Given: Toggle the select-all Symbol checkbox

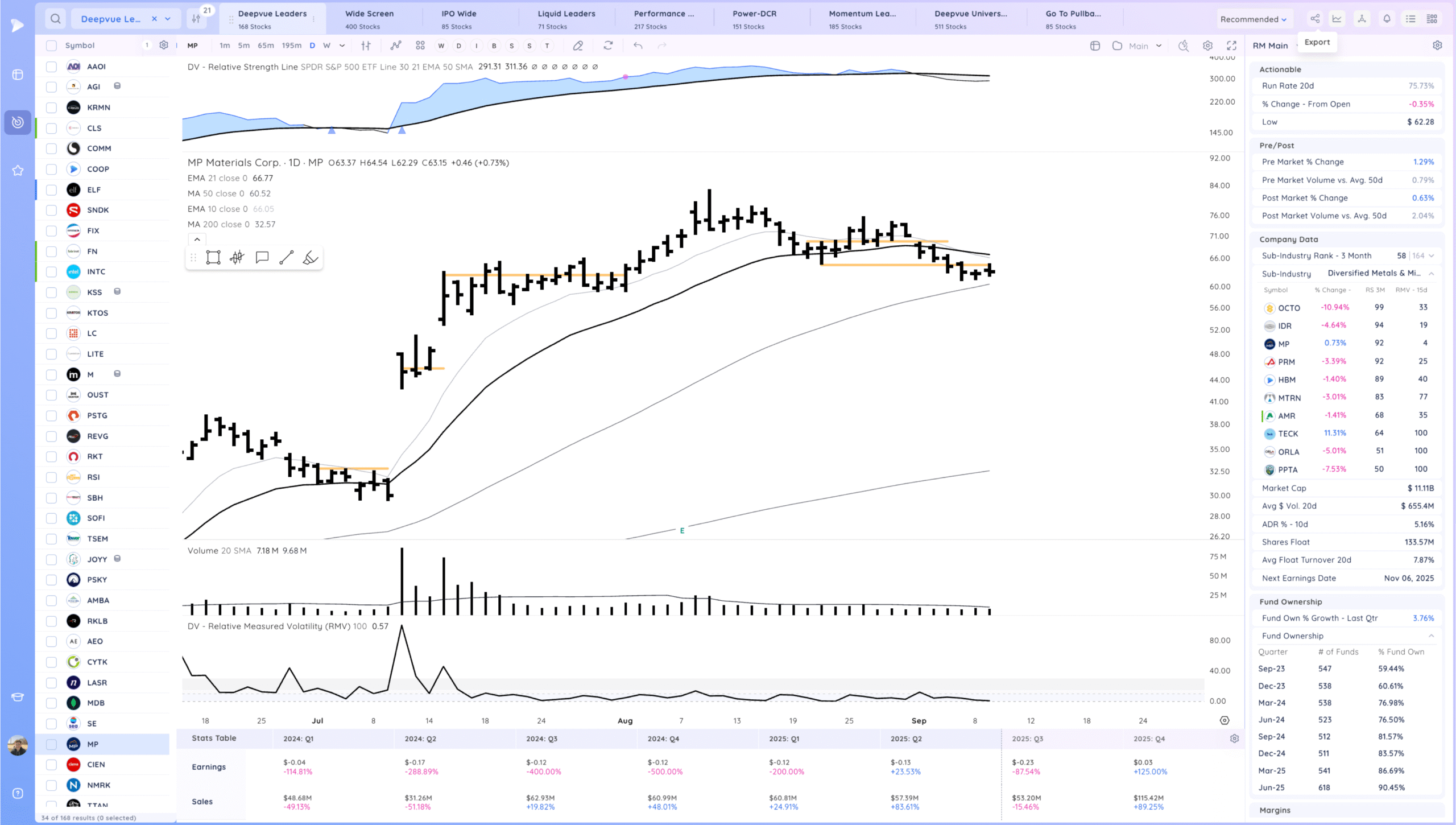Looking at the screenshot, I should click(51, 46).
